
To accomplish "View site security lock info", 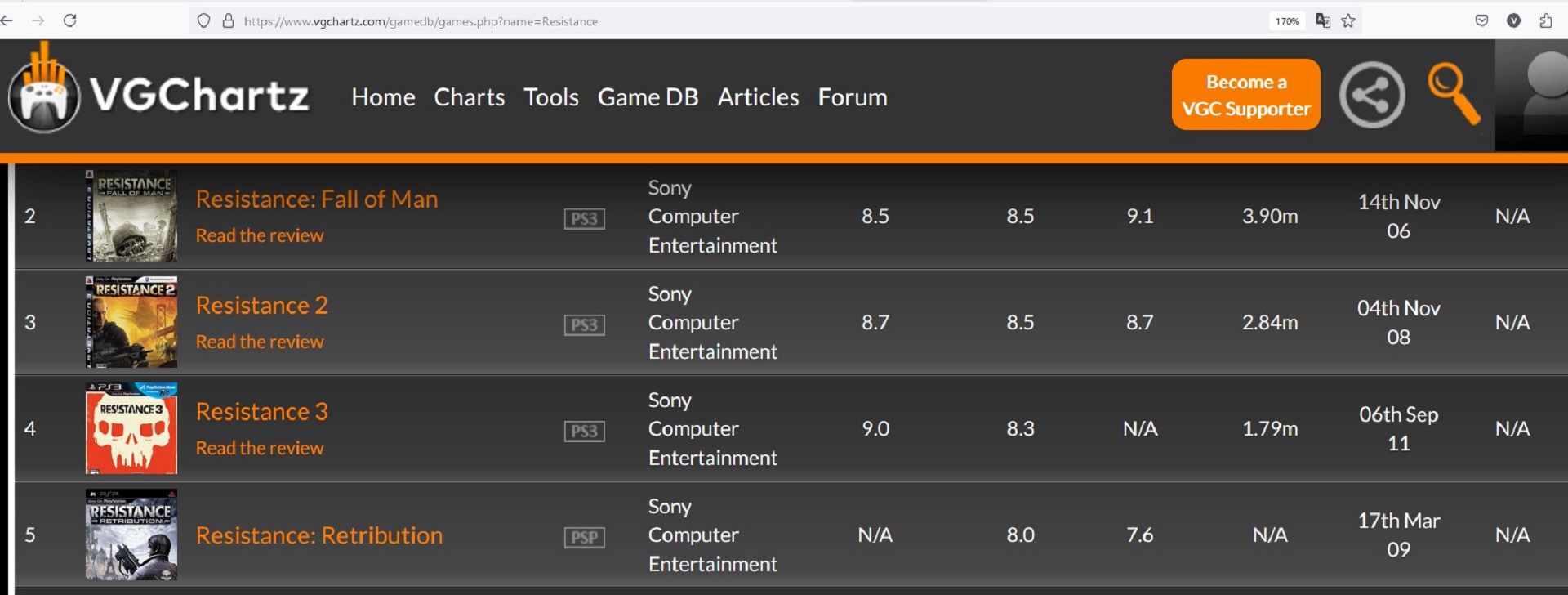I will coord(229,20).
